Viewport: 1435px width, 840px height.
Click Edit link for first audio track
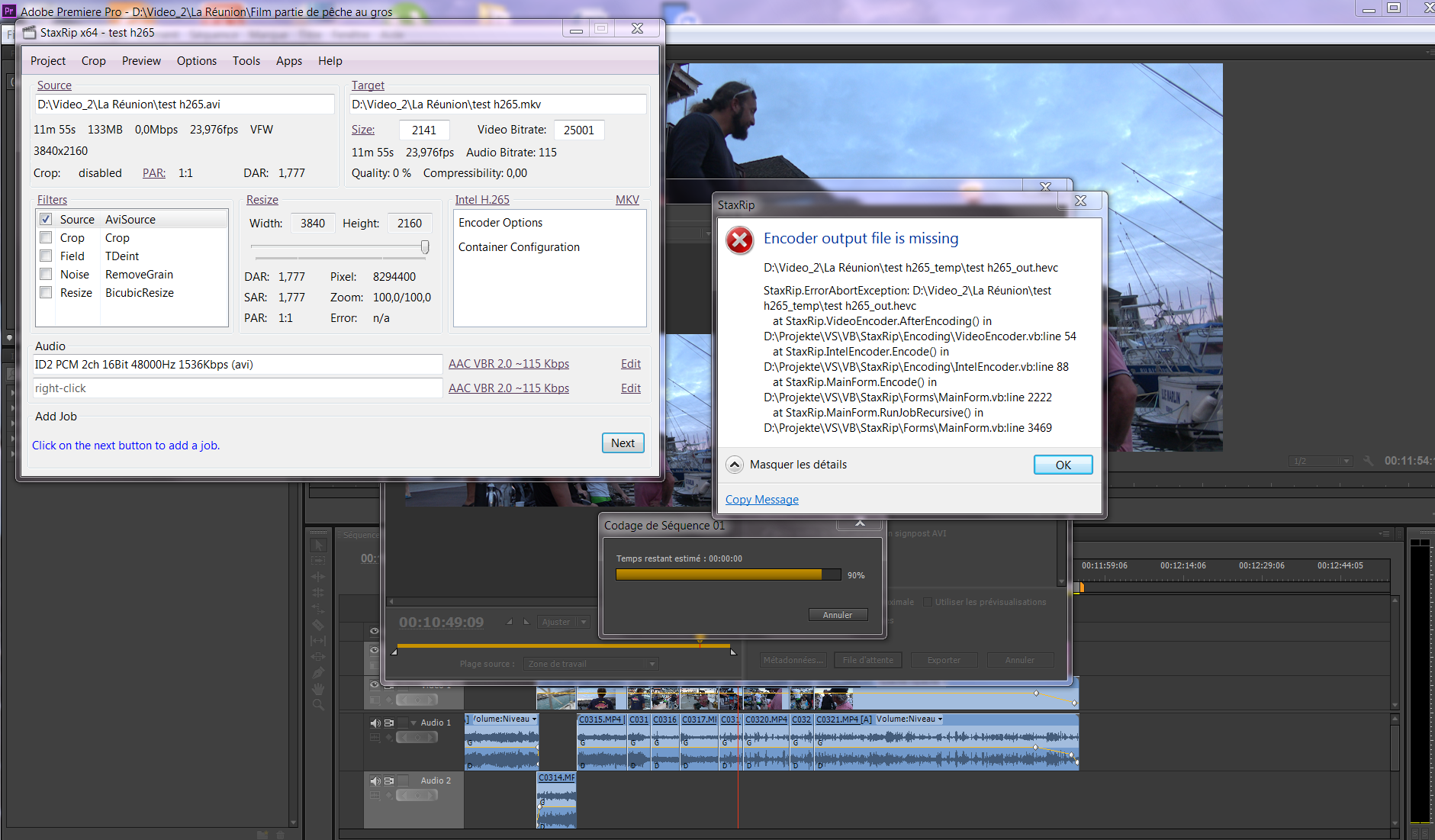coord(630,364)
